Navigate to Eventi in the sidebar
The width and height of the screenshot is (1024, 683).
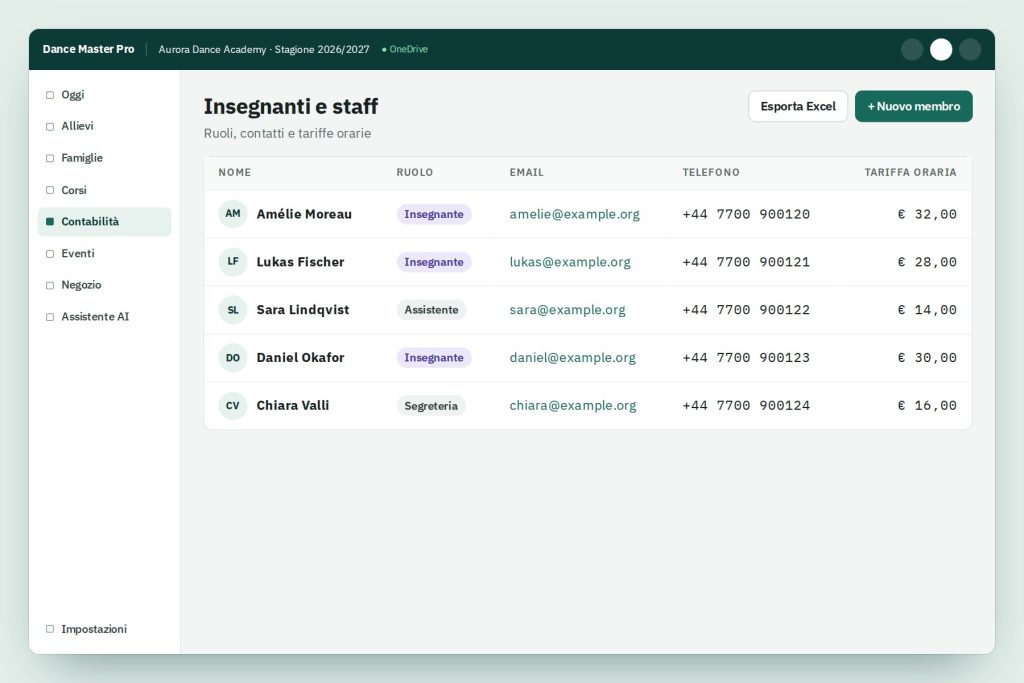(x=104, y=253)
